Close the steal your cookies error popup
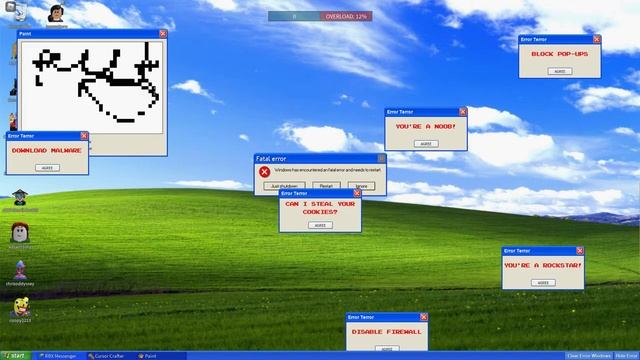 [357, 193]
